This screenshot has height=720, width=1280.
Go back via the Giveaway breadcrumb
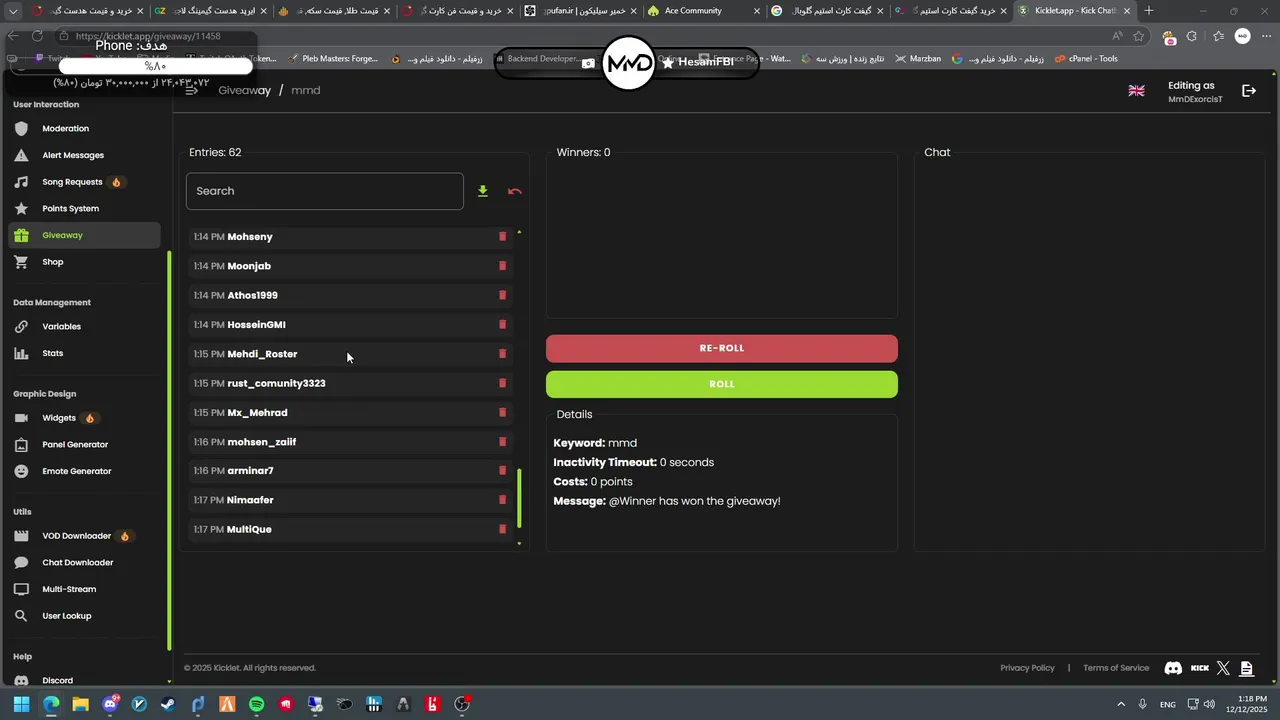pyautogui.click(x=245, y=90)
